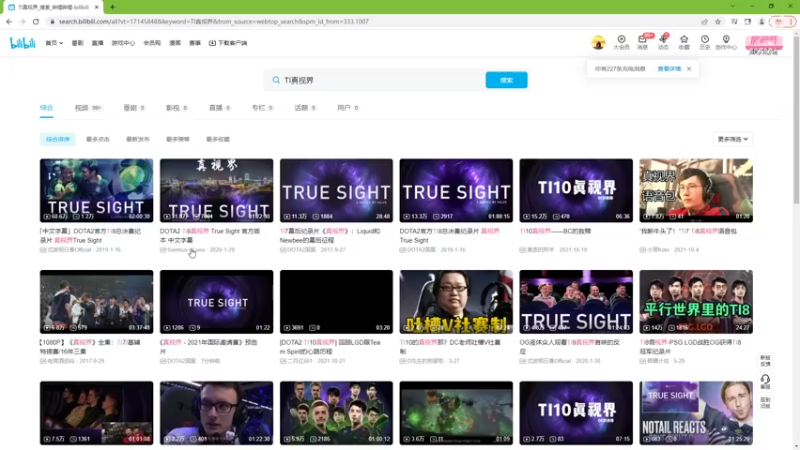Open the browser profile icon in toolbar
800x450 pixels.
(761, 21)
